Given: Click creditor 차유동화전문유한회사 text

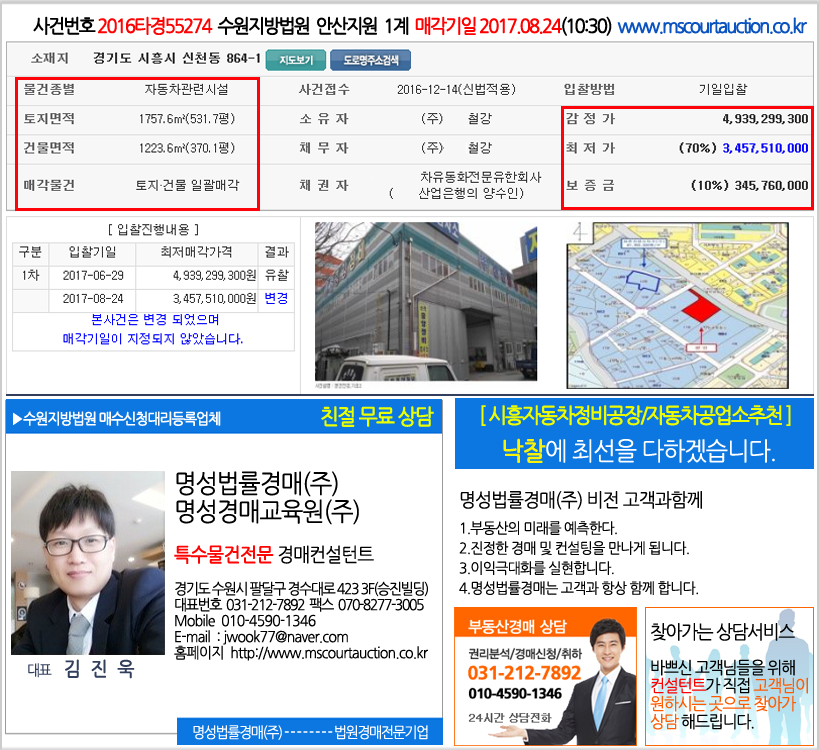Looking at the screenshot, I should pyautogui.click(x=481, y=177).
